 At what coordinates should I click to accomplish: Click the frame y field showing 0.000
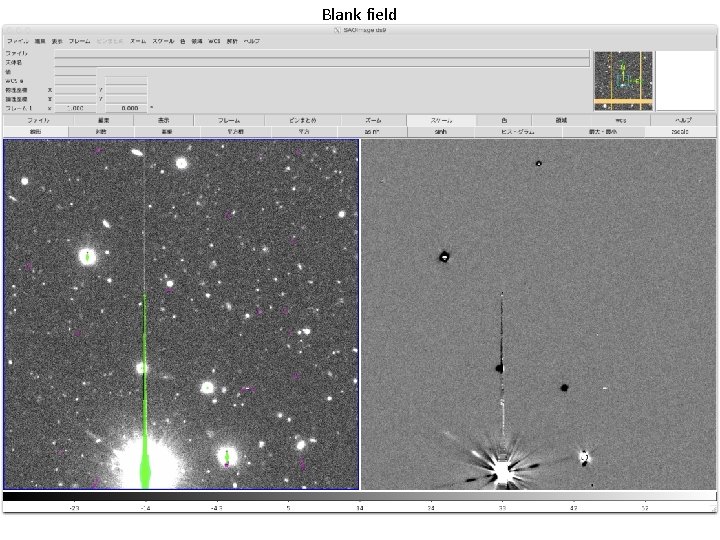pyautogui.click(x=126, y=108)
